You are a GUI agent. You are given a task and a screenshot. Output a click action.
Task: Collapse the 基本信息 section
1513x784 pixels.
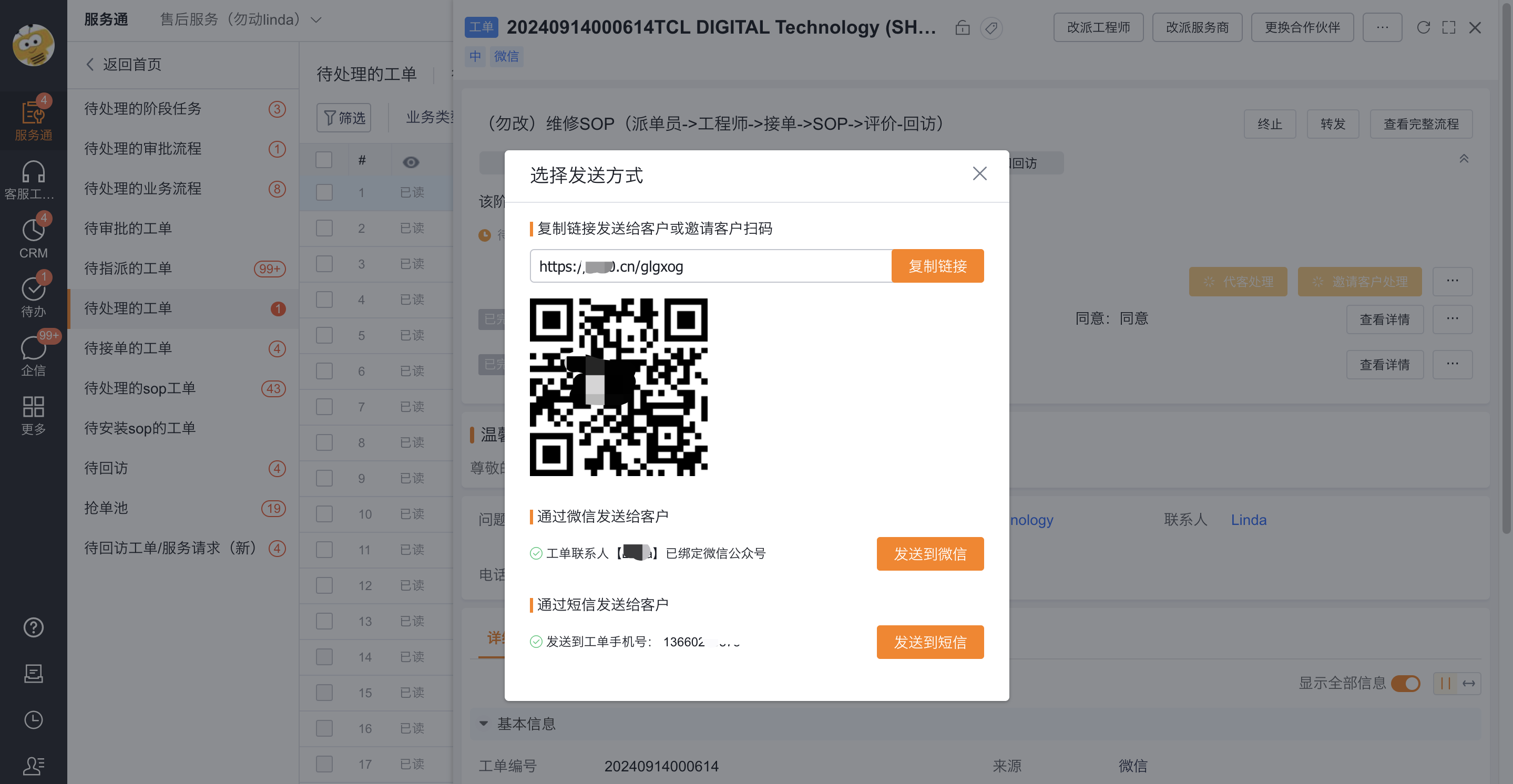point(483,724)
